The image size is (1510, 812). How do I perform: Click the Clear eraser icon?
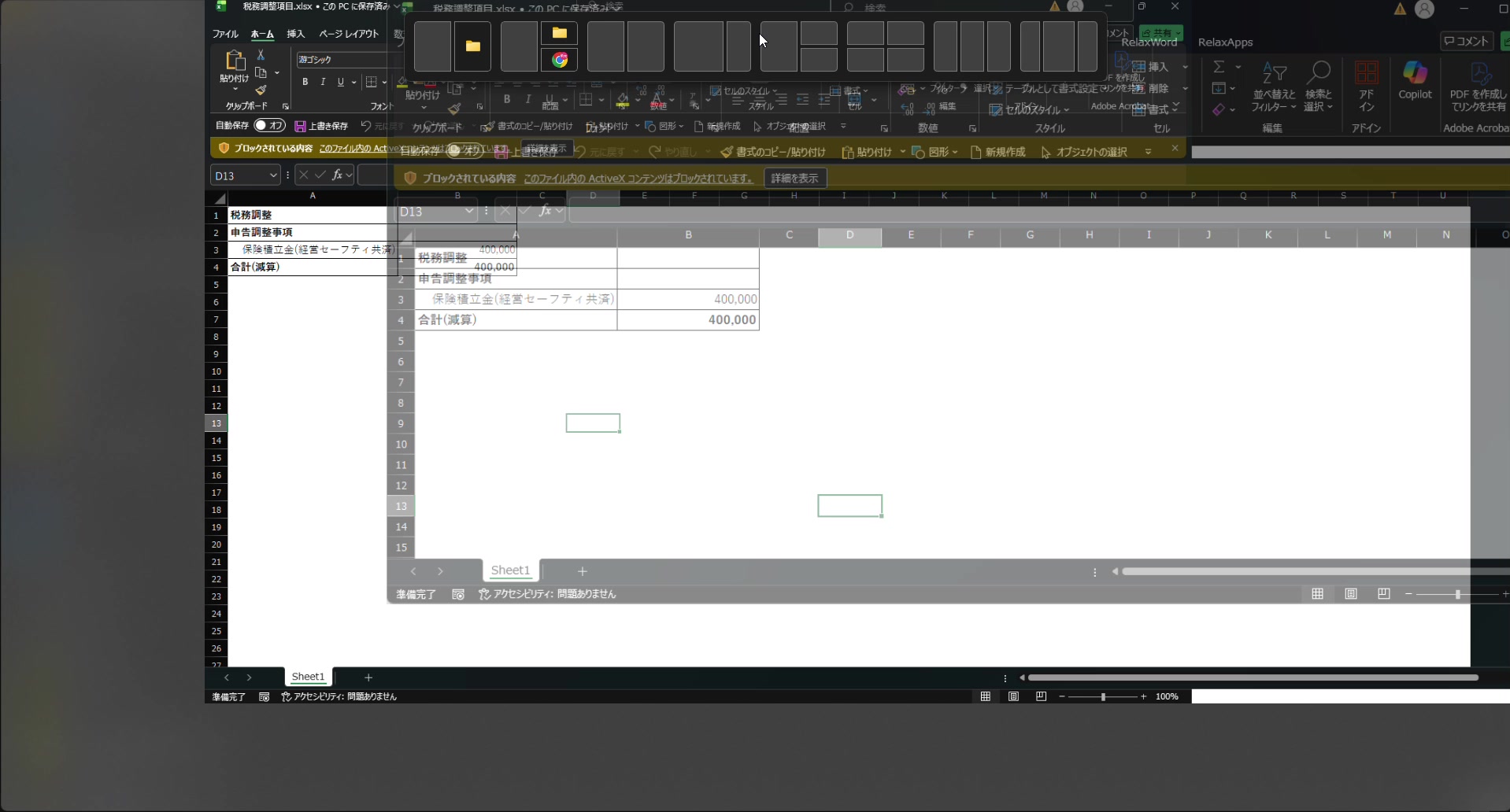(x=1219, y=110)
